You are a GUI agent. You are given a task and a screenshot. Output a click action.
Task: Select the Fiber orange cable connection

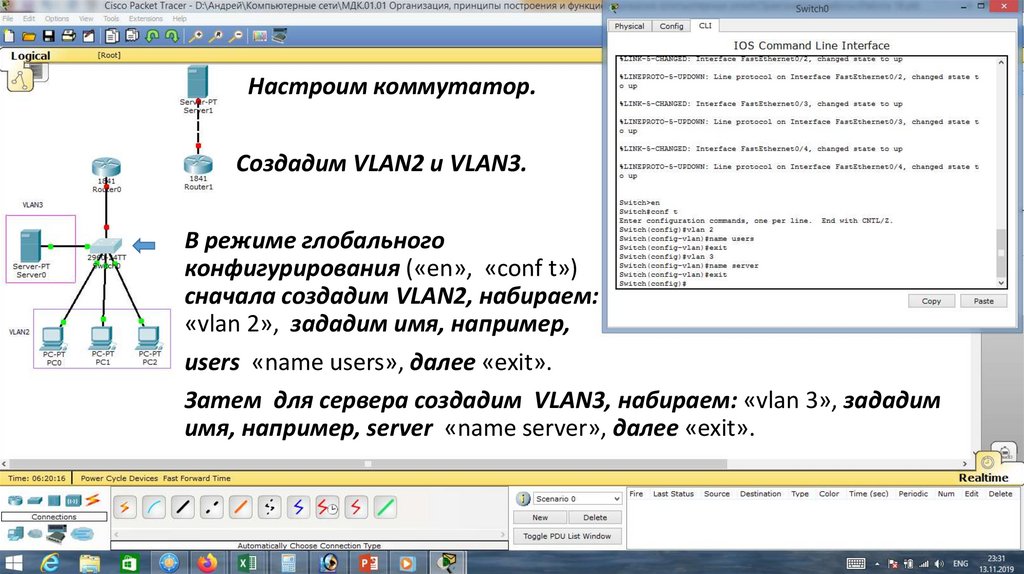pyautogui.click(x=241, y=507)
